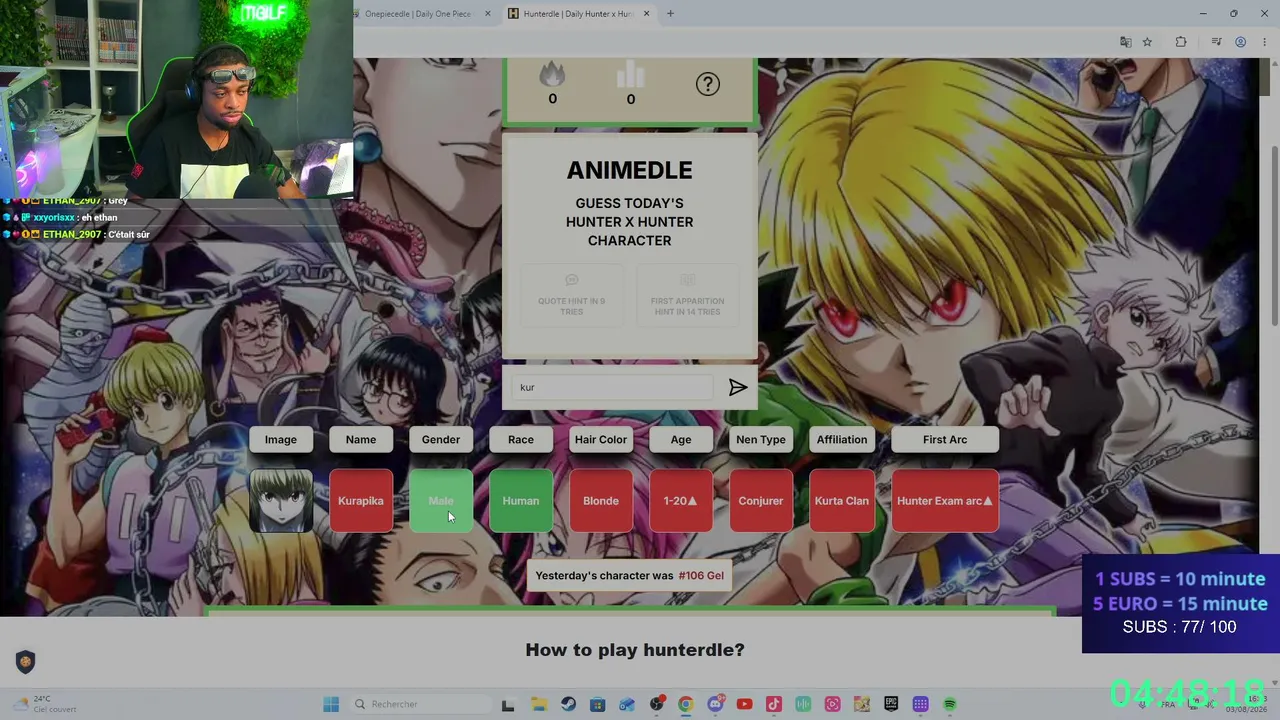Viewport: 1280px width, 720px height.
Task: Click the character name input field
Action: [612, 387]
